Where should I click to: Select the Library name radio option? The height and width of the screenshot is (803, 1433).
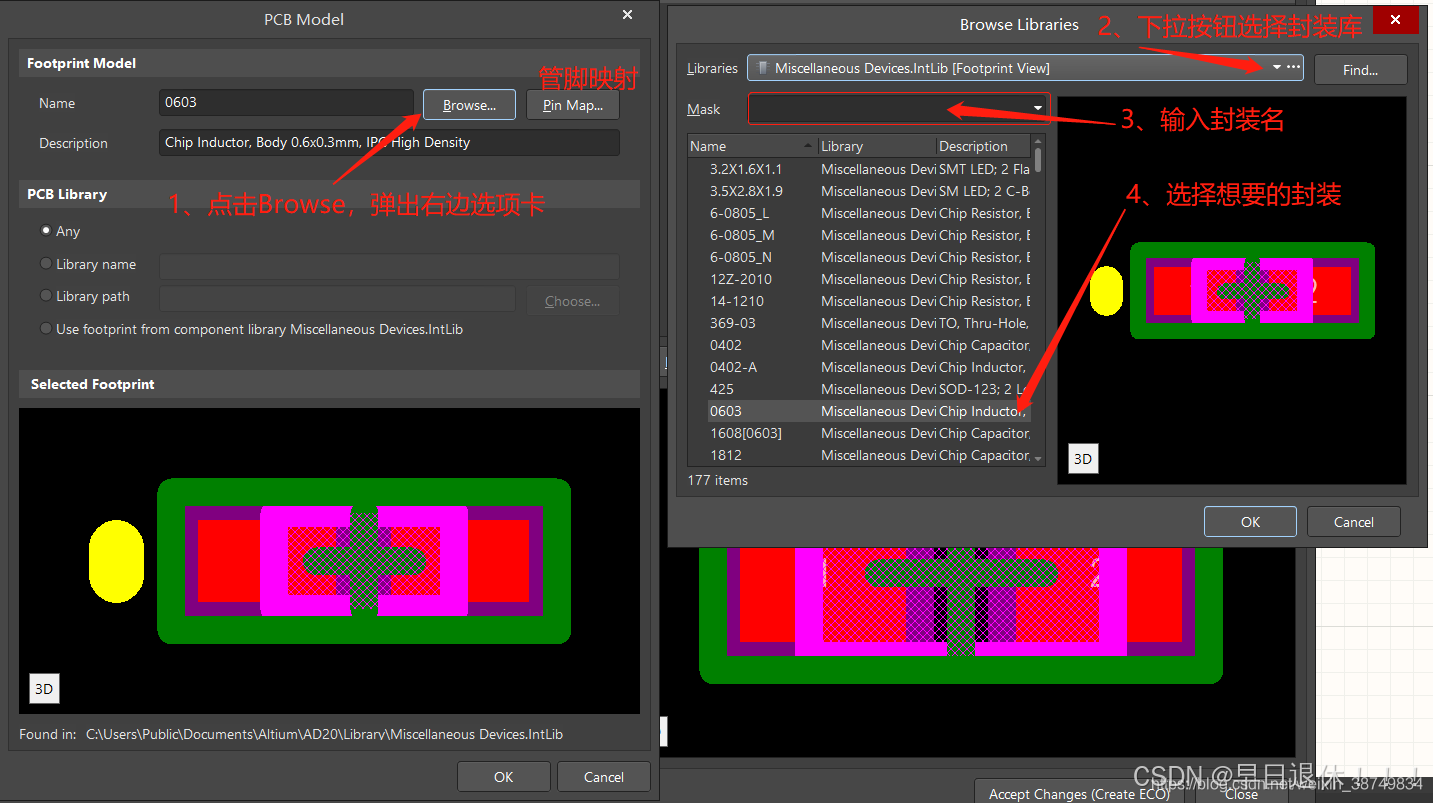tap(46, 264)
